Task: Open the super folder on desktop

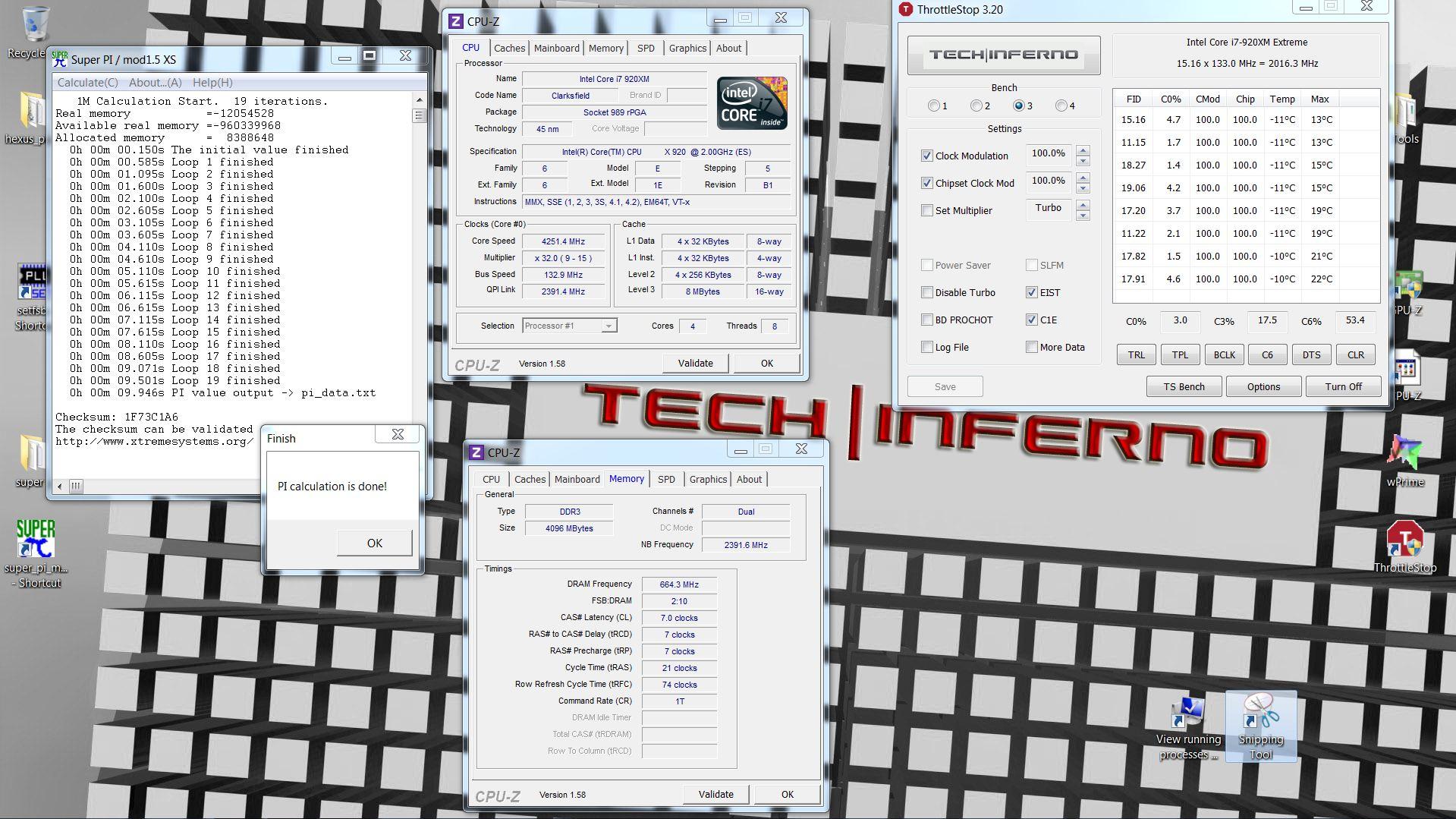Action: (x=31, y=453)
